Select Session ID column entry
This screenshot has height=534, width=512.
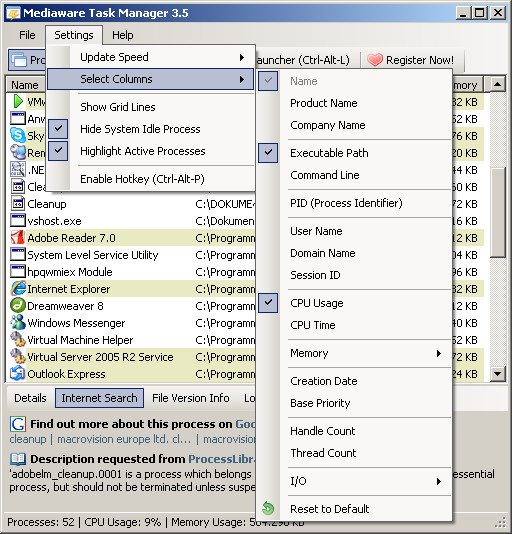coord(354,275)
